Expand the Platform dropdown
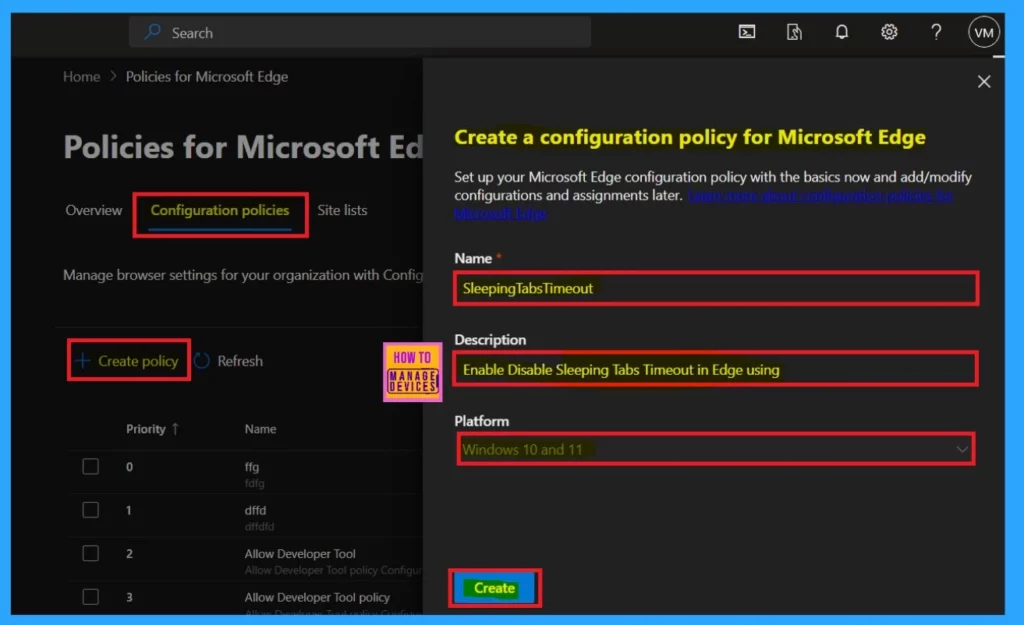Image resolution: width=1024 pixels, height=625 pixels. 716,449
